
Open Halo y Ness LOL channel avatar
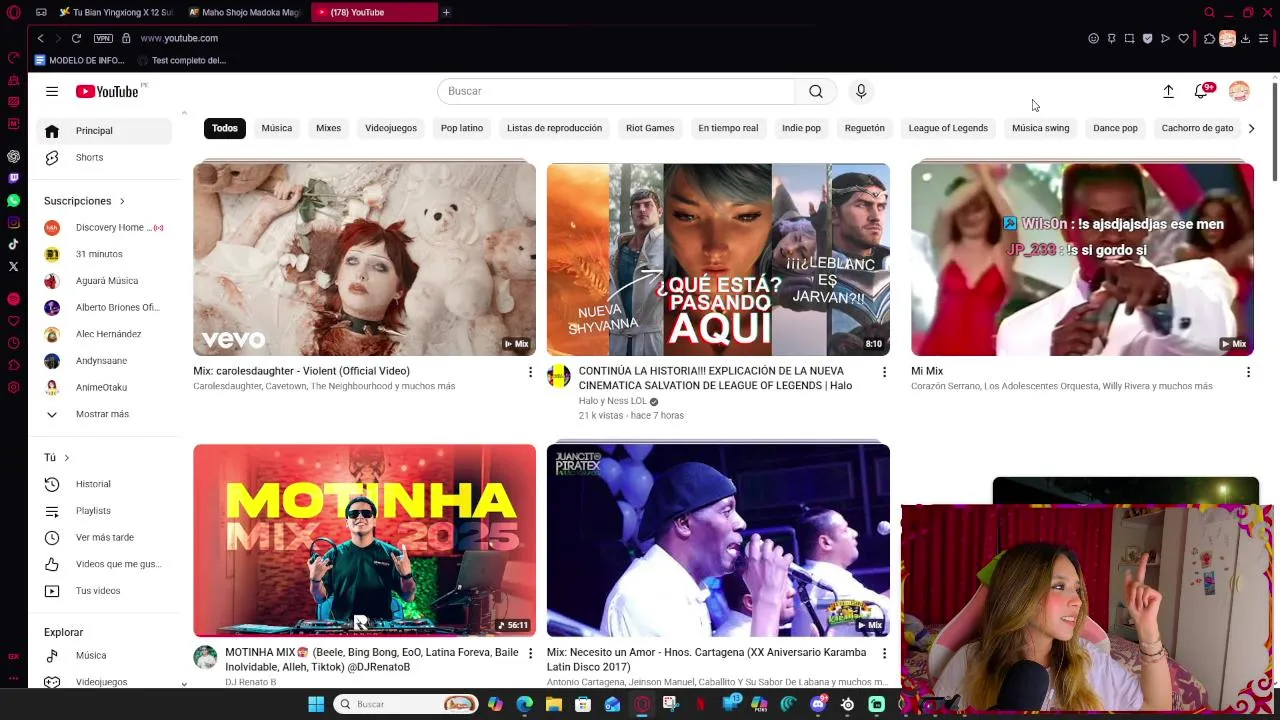point(559,377)
